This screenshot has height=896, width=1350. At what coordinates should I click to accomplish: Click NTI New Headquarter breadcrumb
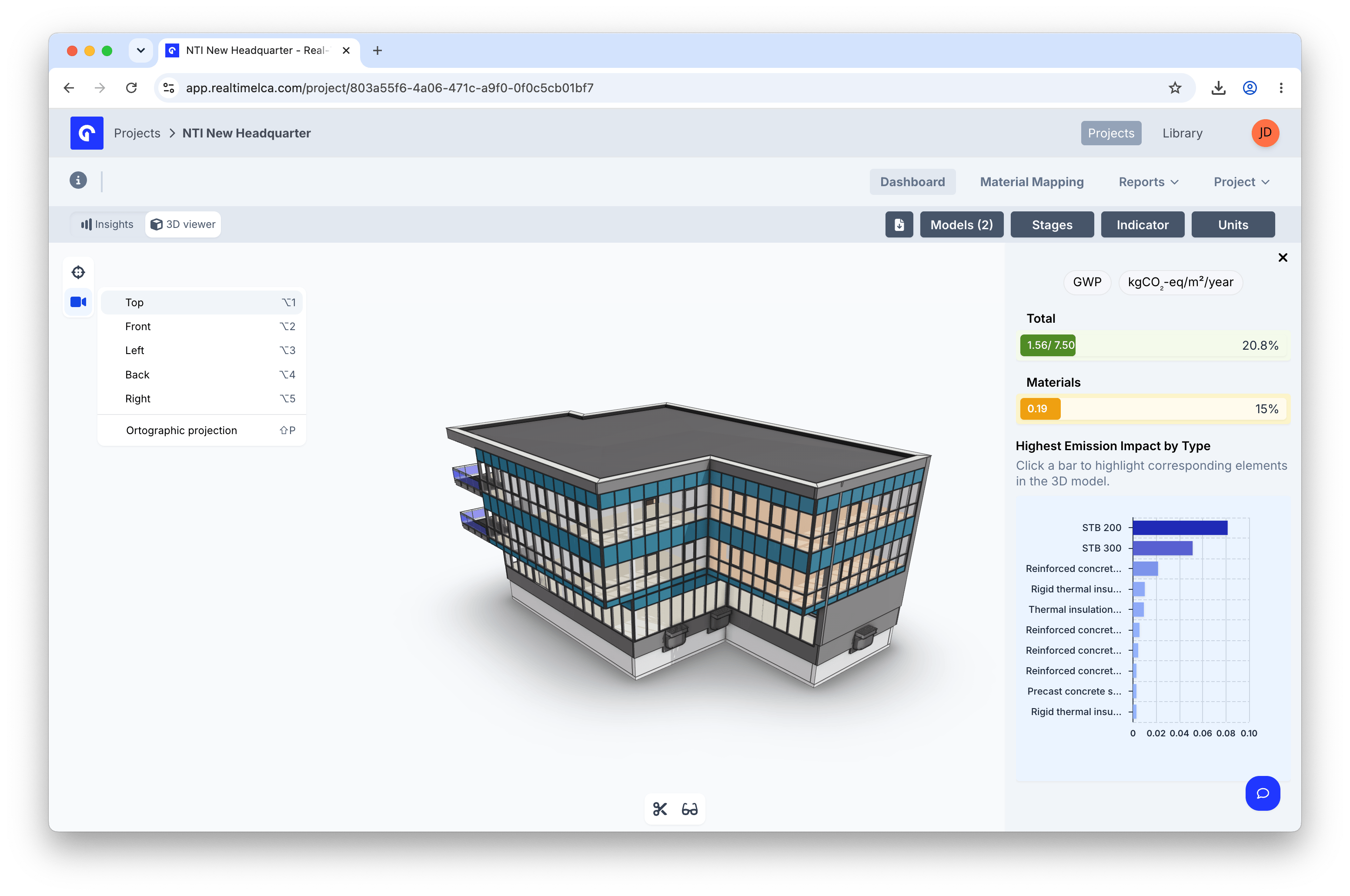(x=246, y=133)
